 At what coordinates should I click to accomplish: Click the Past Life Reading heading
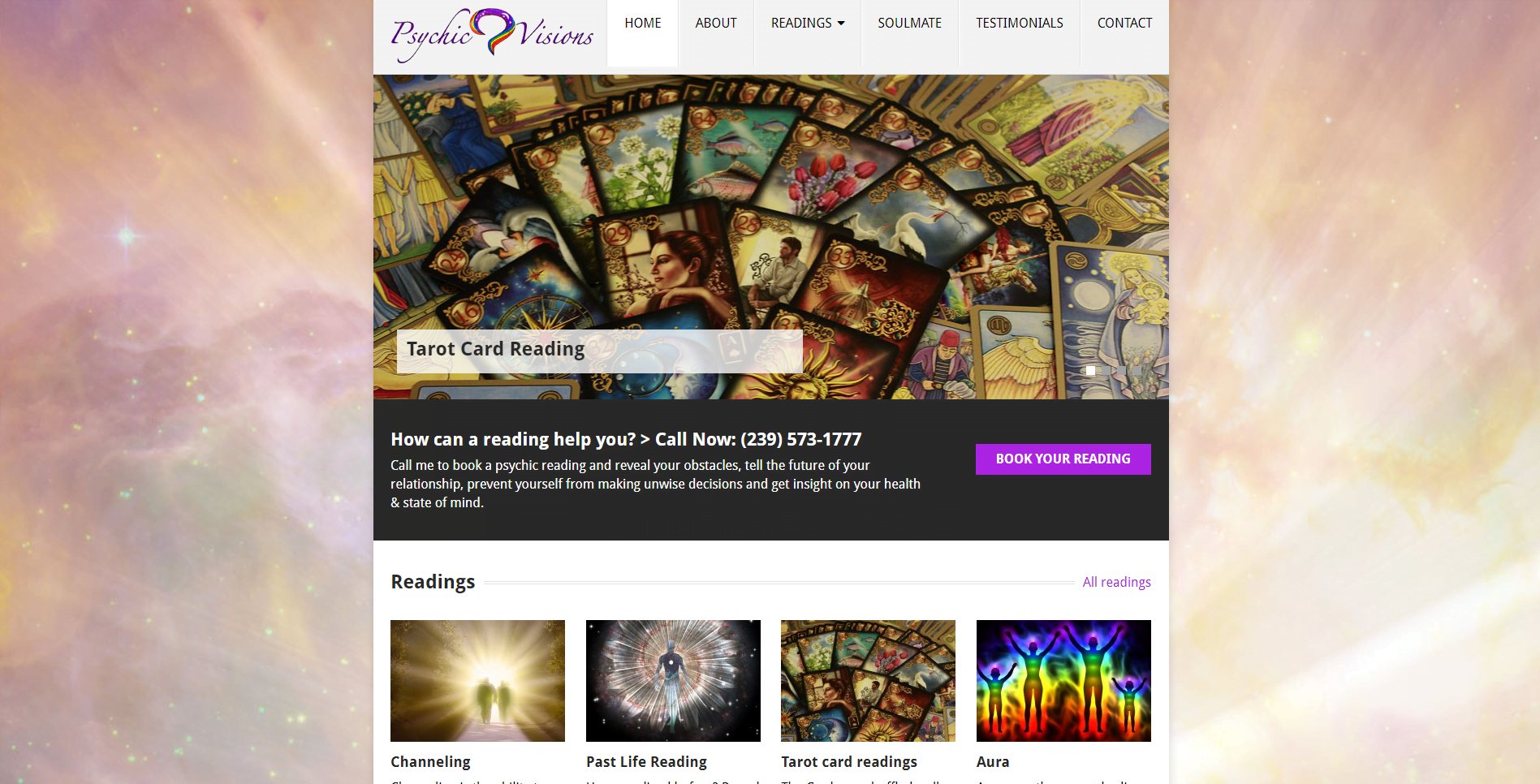pyautogui.click(x=646, y=762)
